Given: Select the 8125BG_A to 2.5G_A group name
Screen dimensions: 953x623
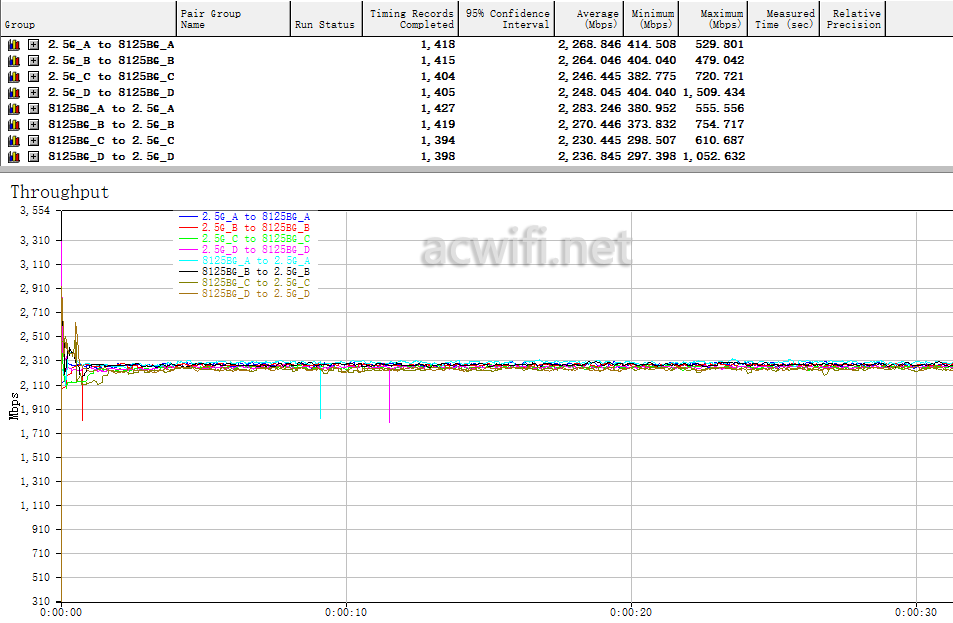Looking at the screenshot, I should point(111,109).
